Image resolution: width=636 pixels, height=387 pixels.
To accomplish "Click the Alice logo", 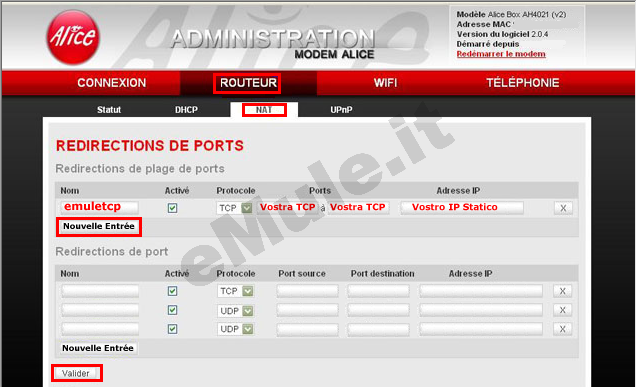I will 73,37.
